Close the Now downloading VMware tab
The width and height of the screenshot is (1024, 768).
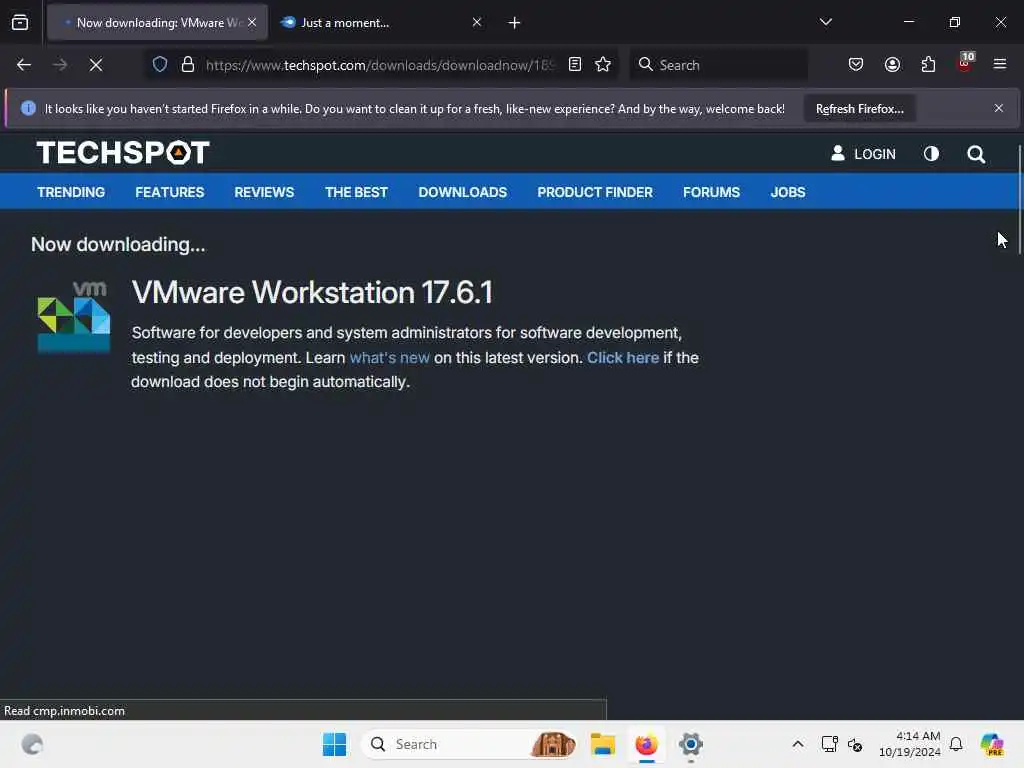click(x=252, y=22)
